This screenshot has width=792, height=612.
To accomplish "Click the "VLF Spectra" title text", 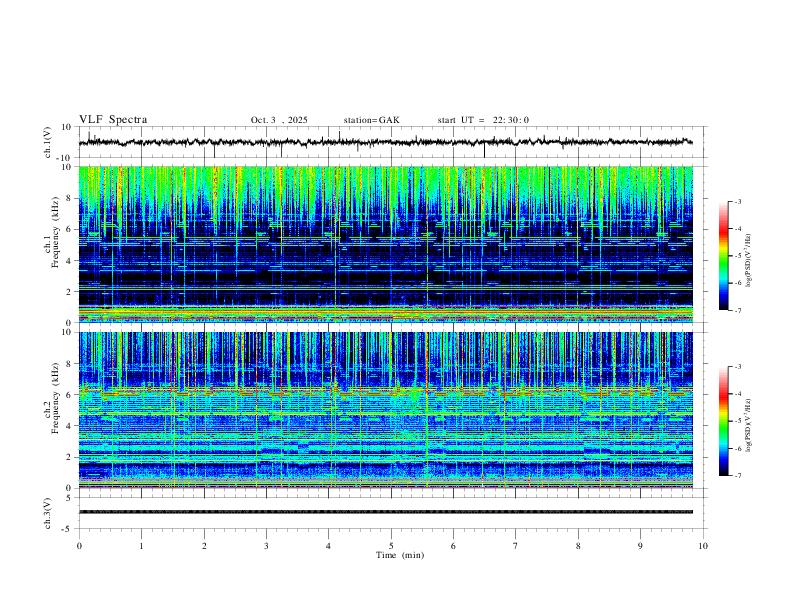I will (113, 120).
